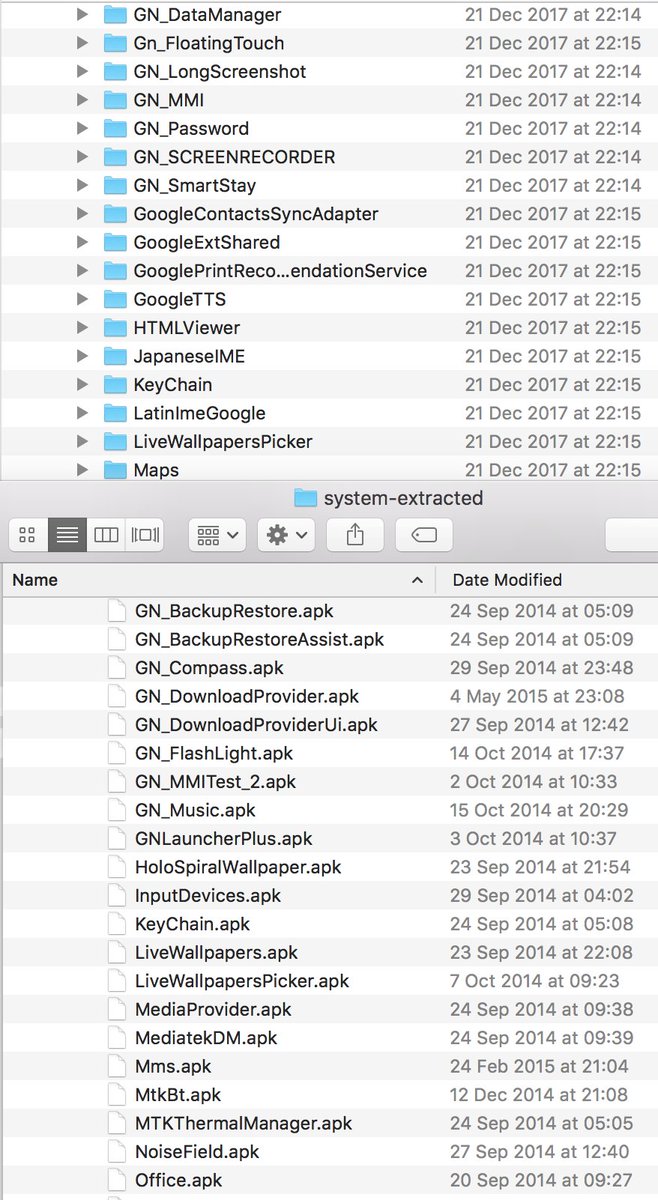Click the system-extracted folder title icon
This screenshot has width=658, height=1200.
coord(306,498)
